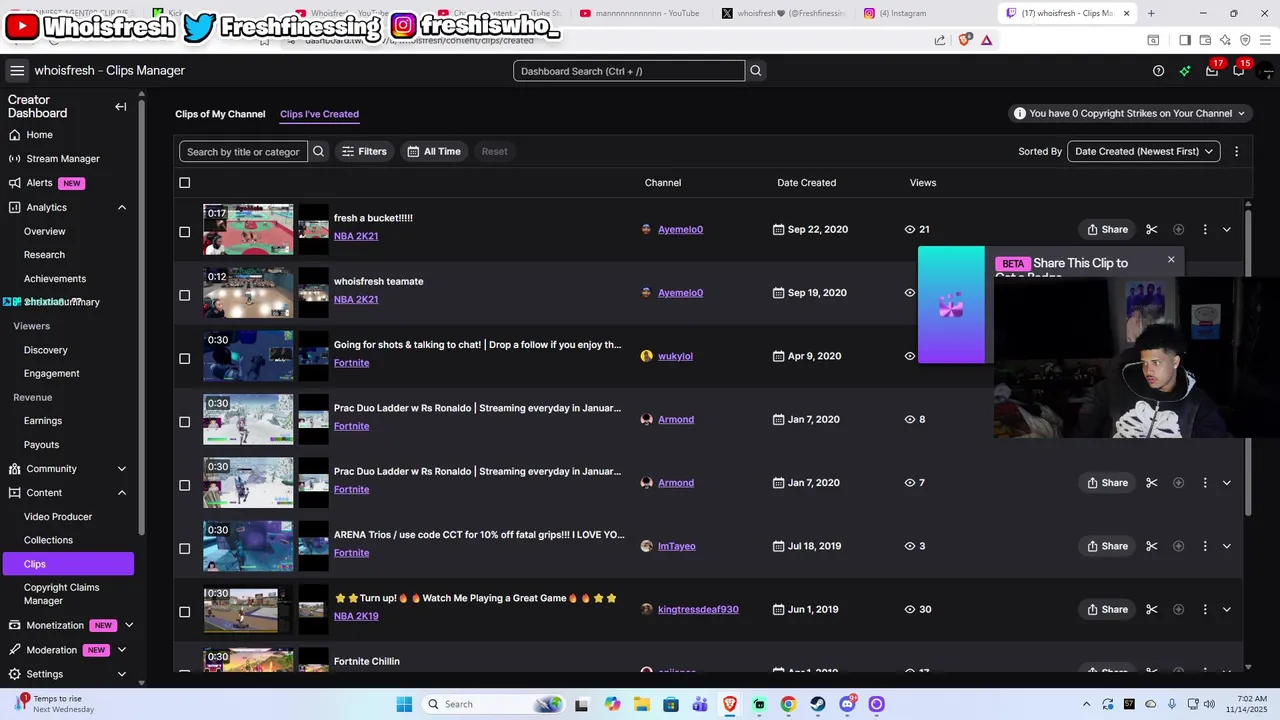The height and width of the screenshot is (720, 1280).
Task: Open Sorted By Date Created dropdown
Action: click(x=1144, y=151)
